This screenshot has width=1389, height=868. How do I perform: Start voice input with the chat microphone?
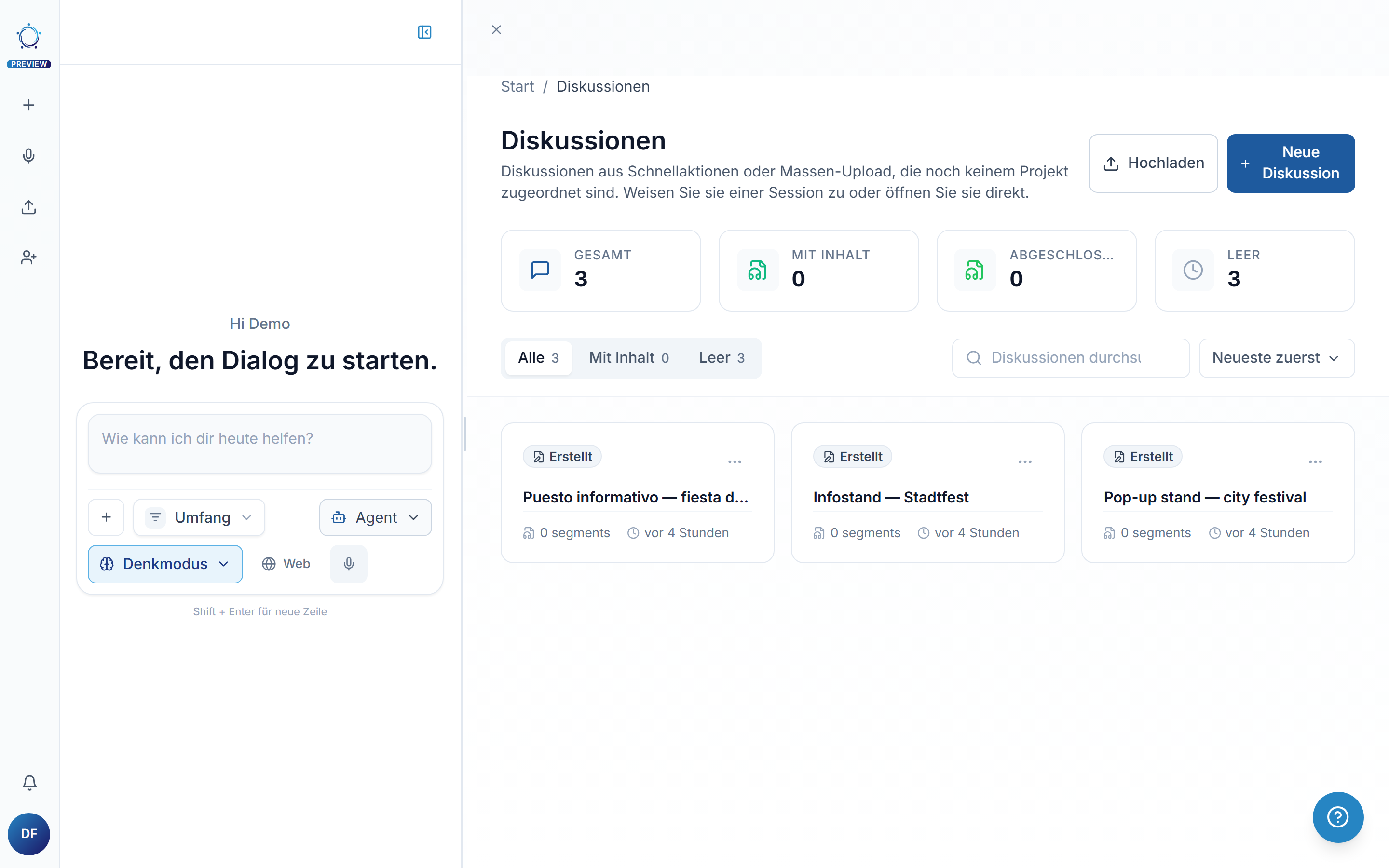(348, 564)
